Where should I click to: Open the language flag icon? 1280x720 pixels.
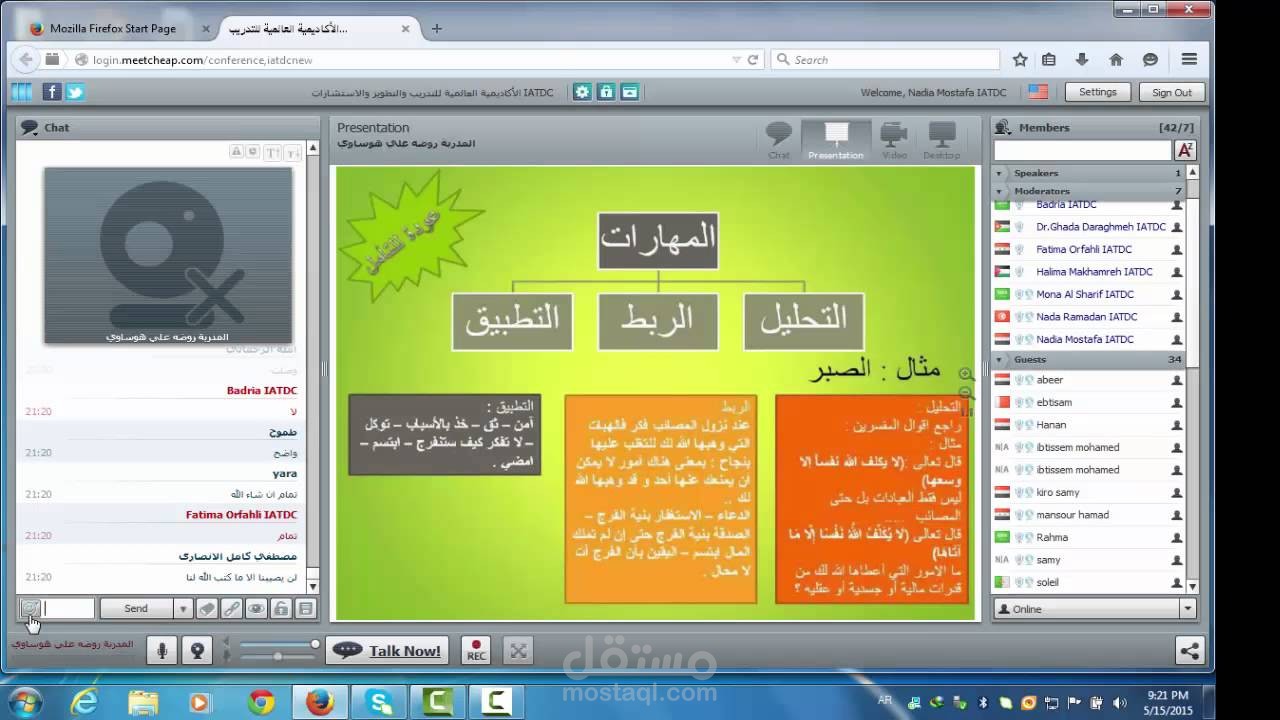pos(1038,92)
